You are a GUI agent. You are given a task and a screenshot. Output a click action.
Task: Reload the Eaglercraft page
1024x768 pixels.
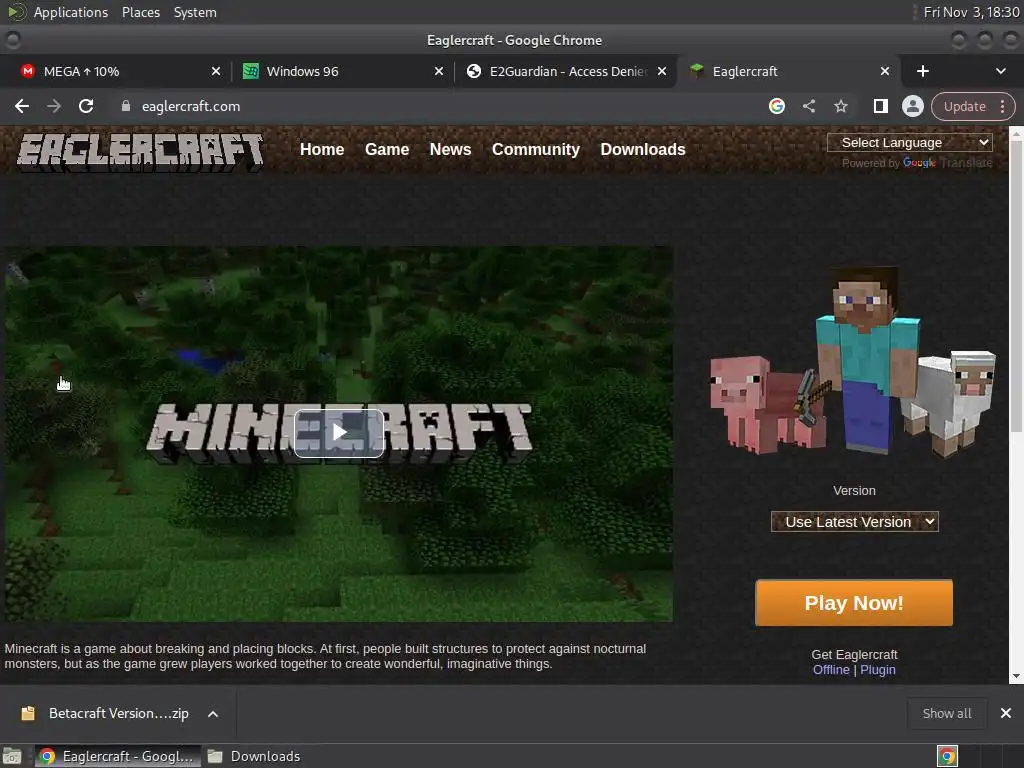point(86,106)
